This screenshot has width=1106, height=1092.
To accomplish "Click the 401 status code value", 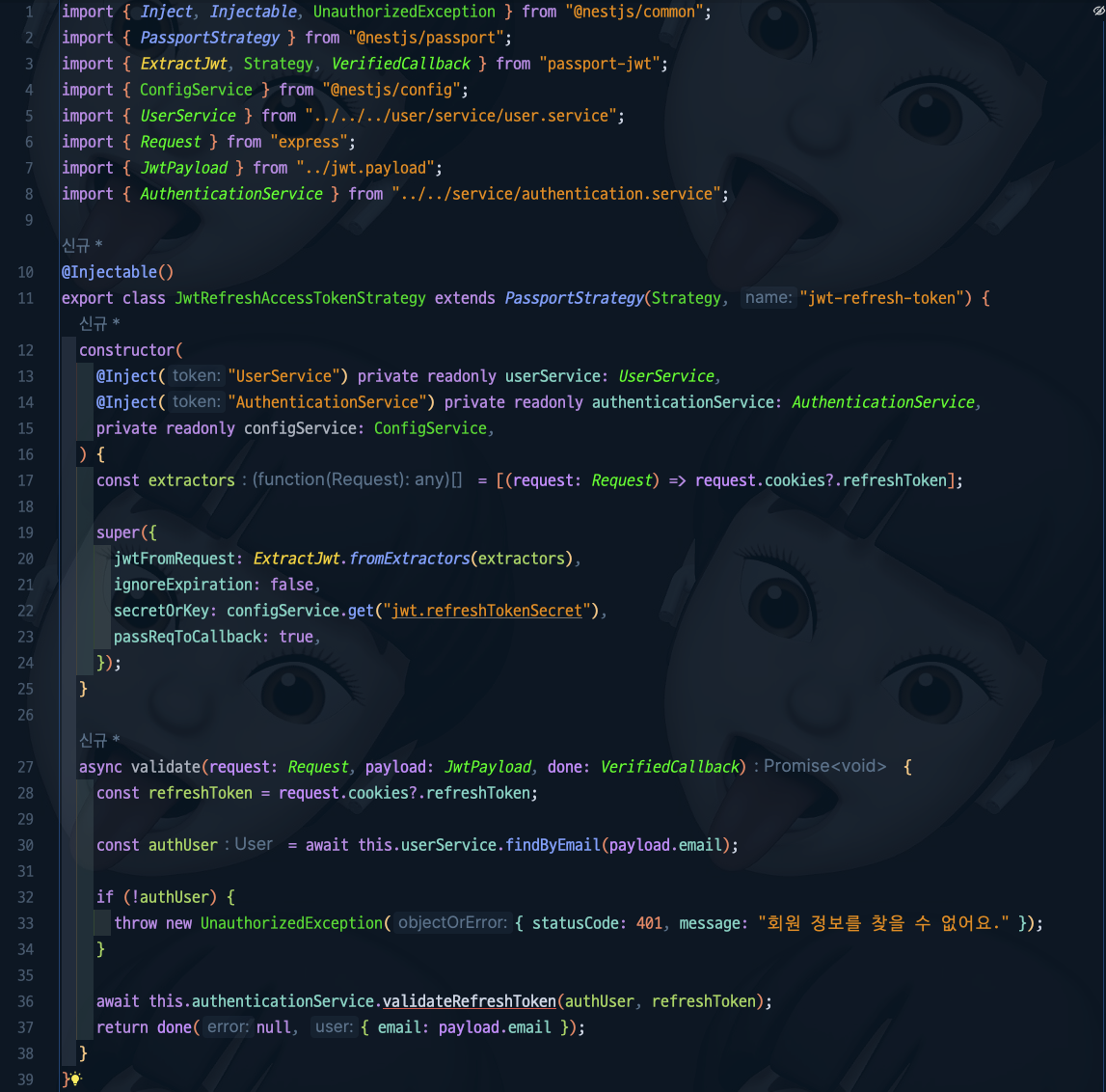I will coord(649,923).
